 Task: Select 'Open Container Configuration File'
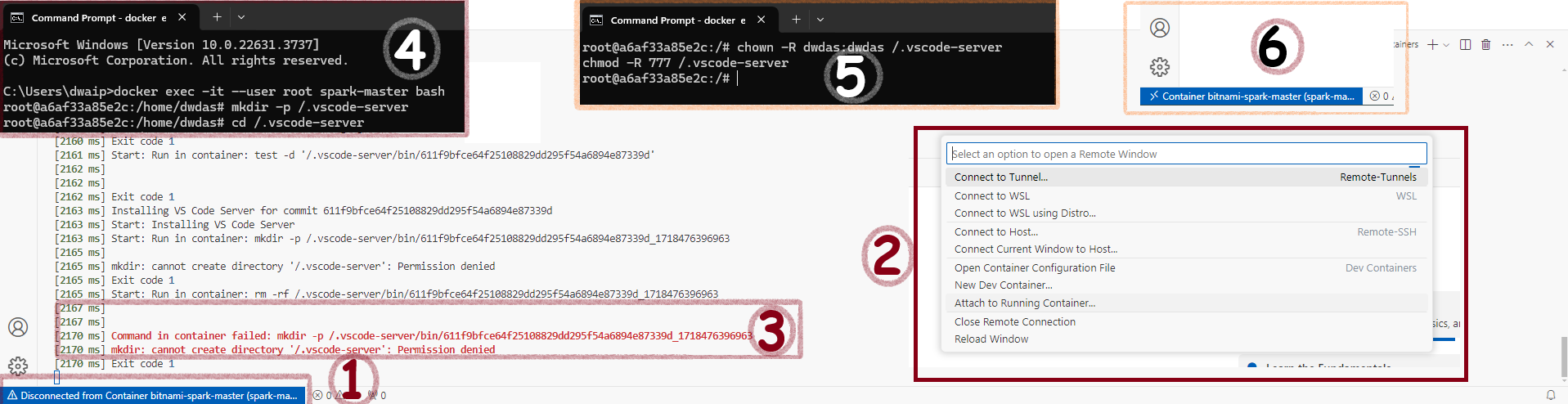coord(1185,267)
